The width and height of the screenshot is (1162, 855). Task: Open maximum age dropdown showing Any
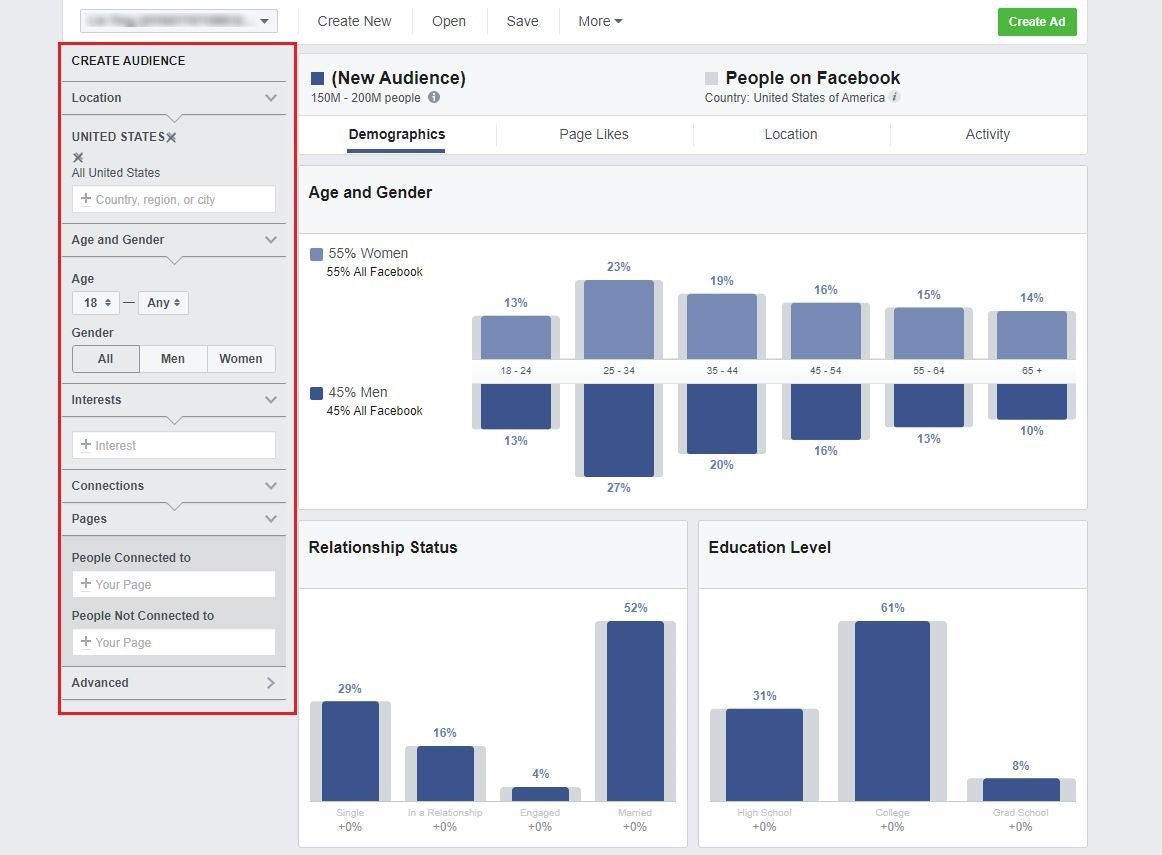point(163,303)
